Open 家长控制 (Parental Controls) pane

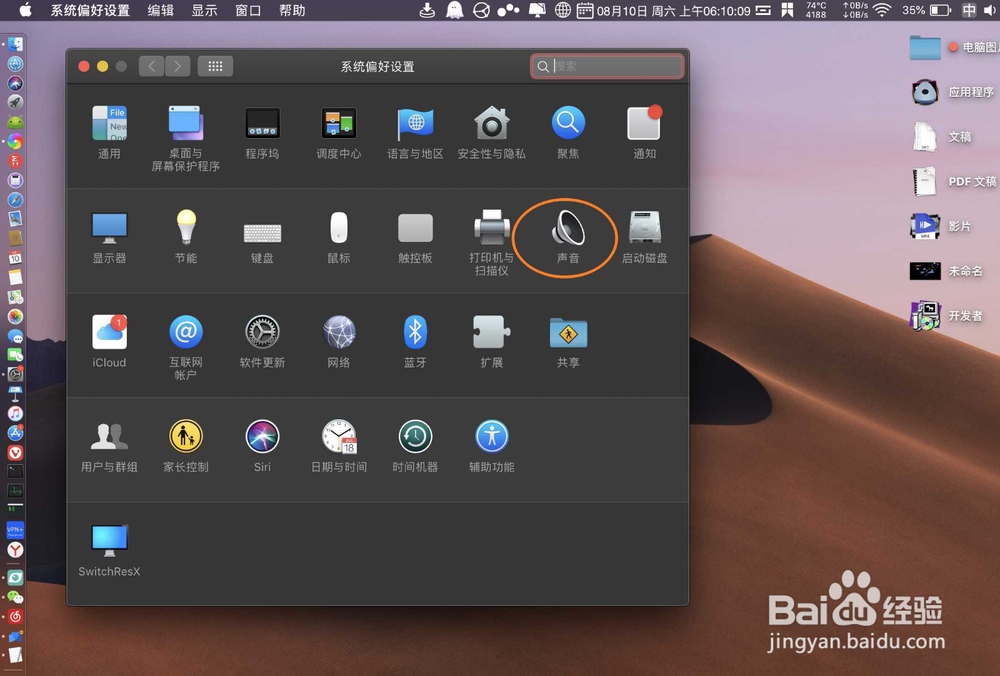186,446
